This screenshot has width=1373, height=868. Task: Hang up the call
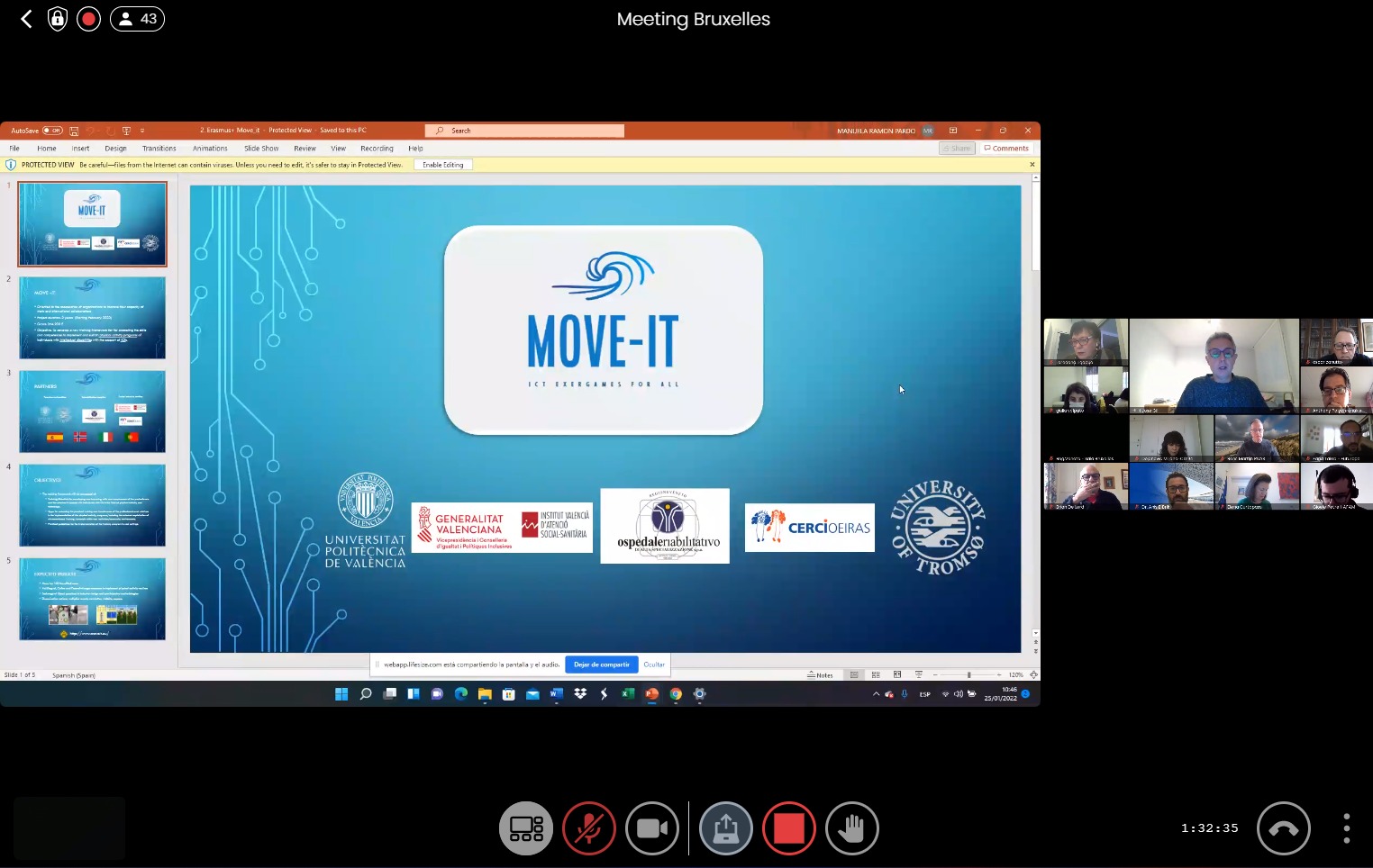[1284, 828]
